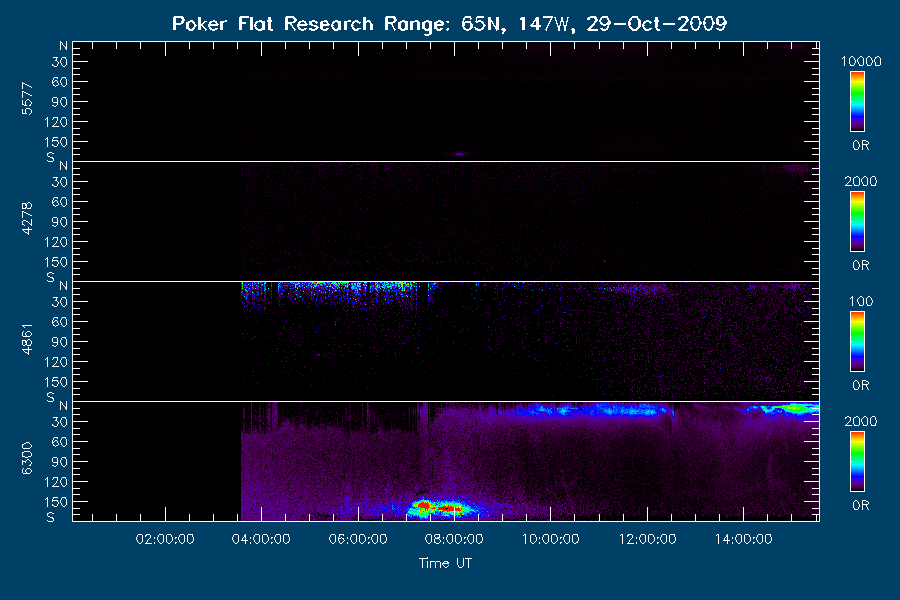Click the 0R label under 6300 color bar
The image size is (900, 600).
pyautogui.click(x=861, y=505)
